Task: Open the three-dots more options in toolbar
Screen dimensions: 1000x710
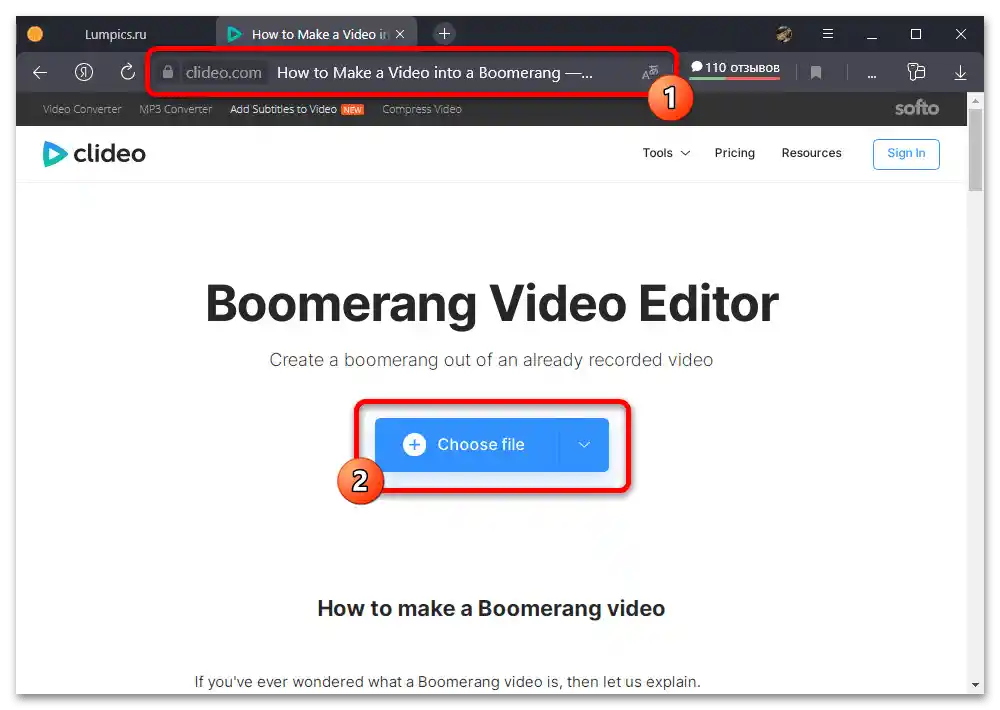Action: pos(872,75)
